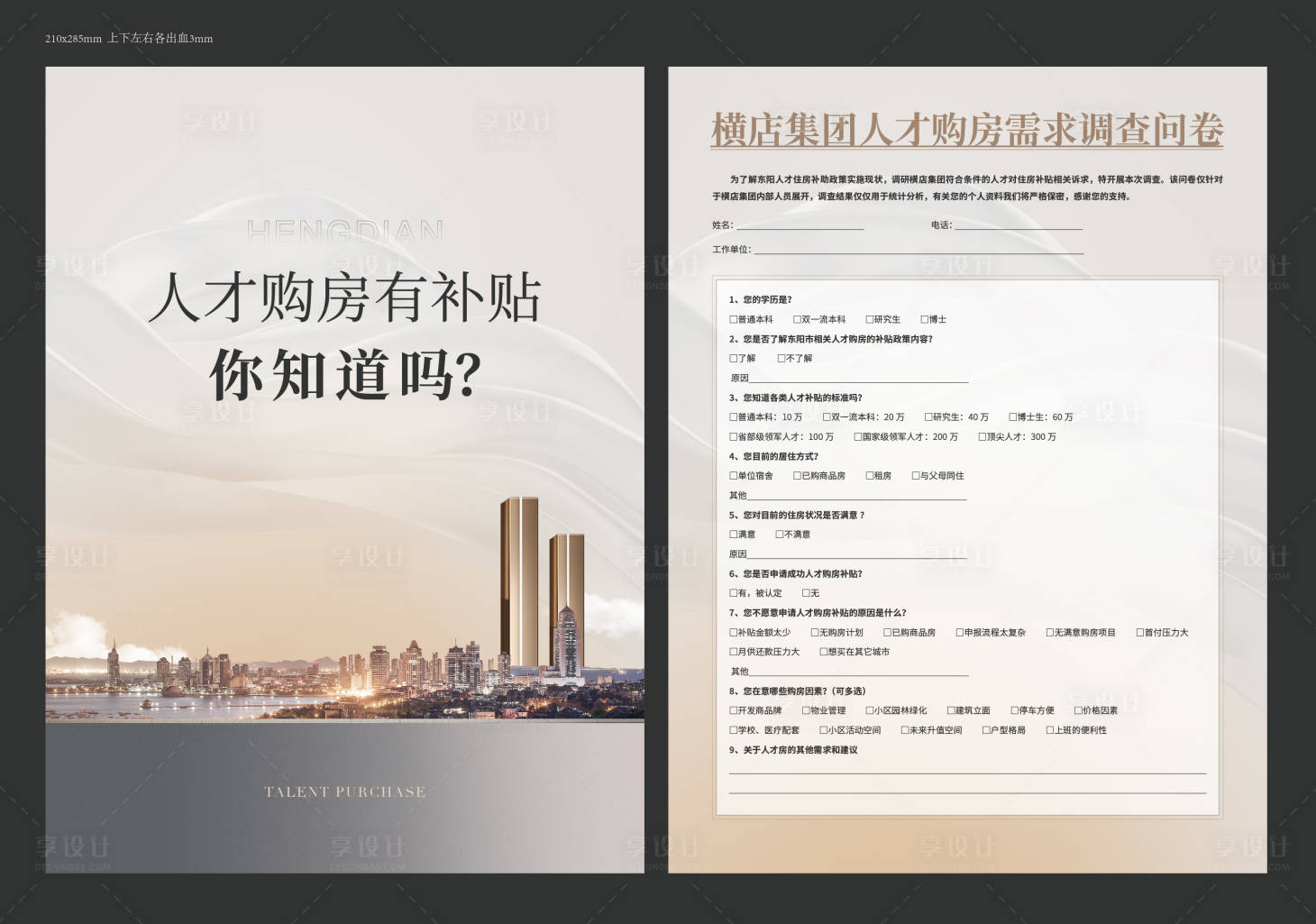Tick the 无购房计划 checkbox
This screenshot has width=1316, height=924.
coord(815,632)
